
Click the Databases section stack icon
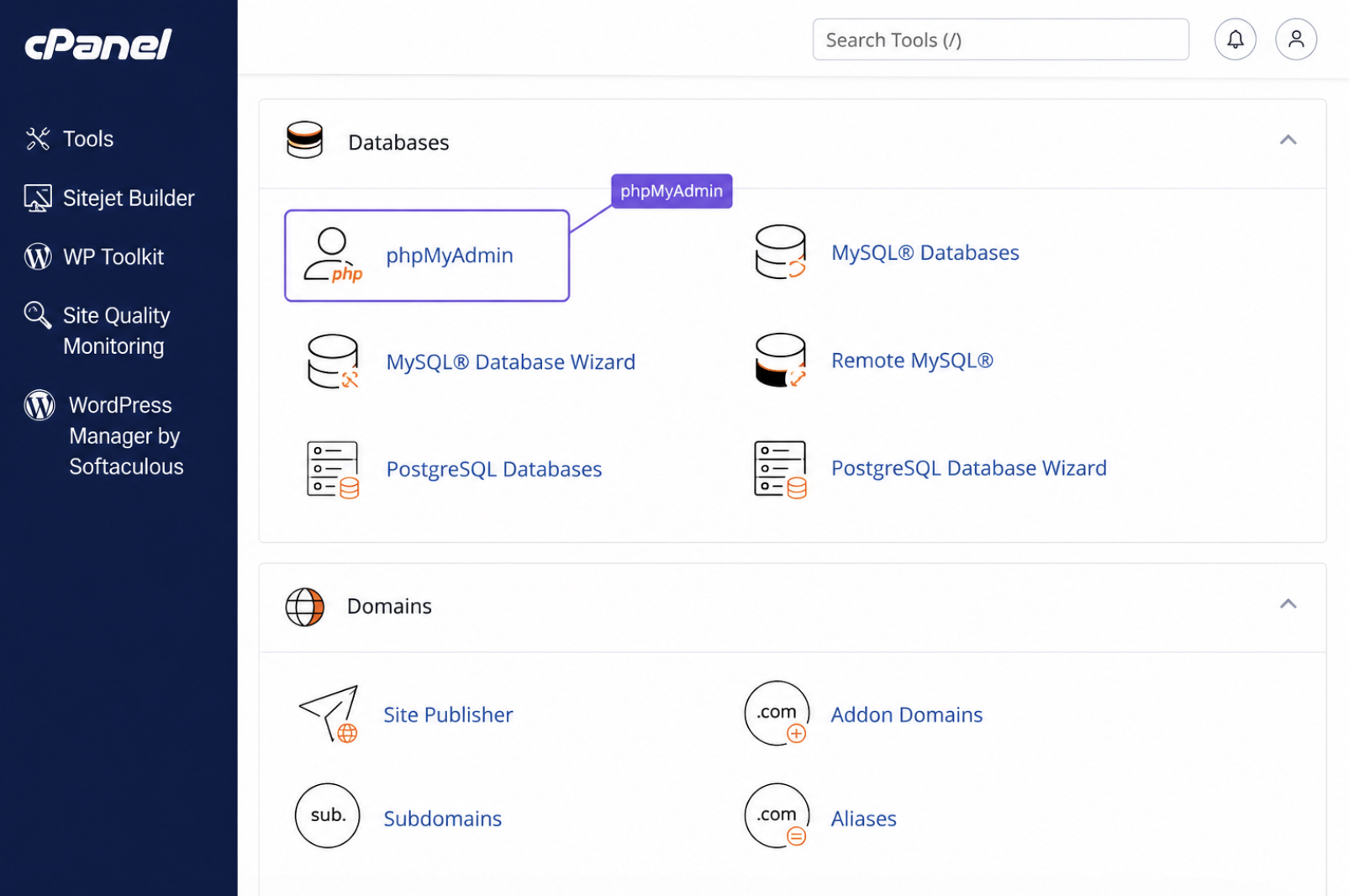pyautogui.click(x=304, y=140)
